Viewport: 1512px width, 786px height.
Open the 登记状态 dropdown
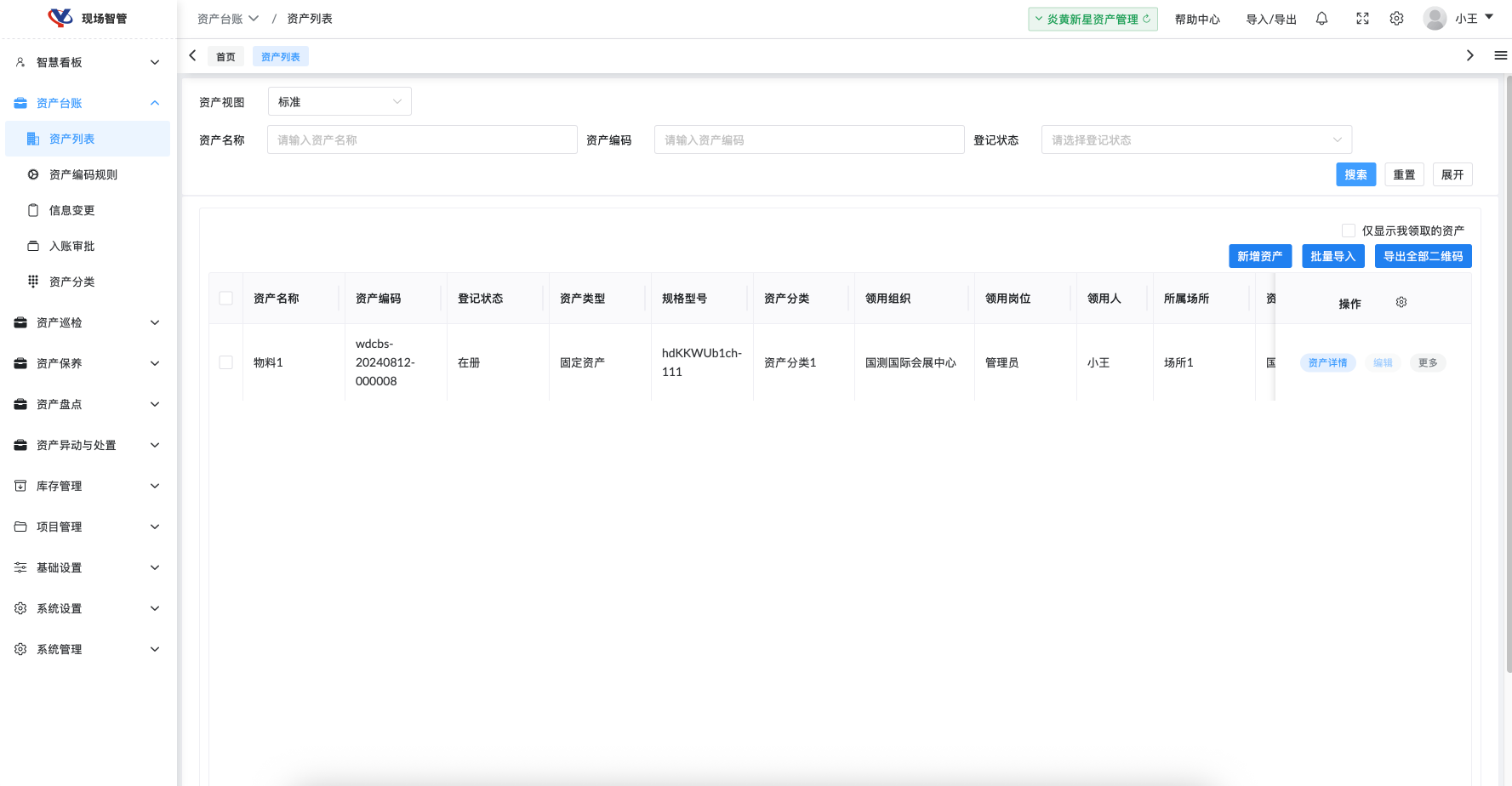coord(1195,140)
